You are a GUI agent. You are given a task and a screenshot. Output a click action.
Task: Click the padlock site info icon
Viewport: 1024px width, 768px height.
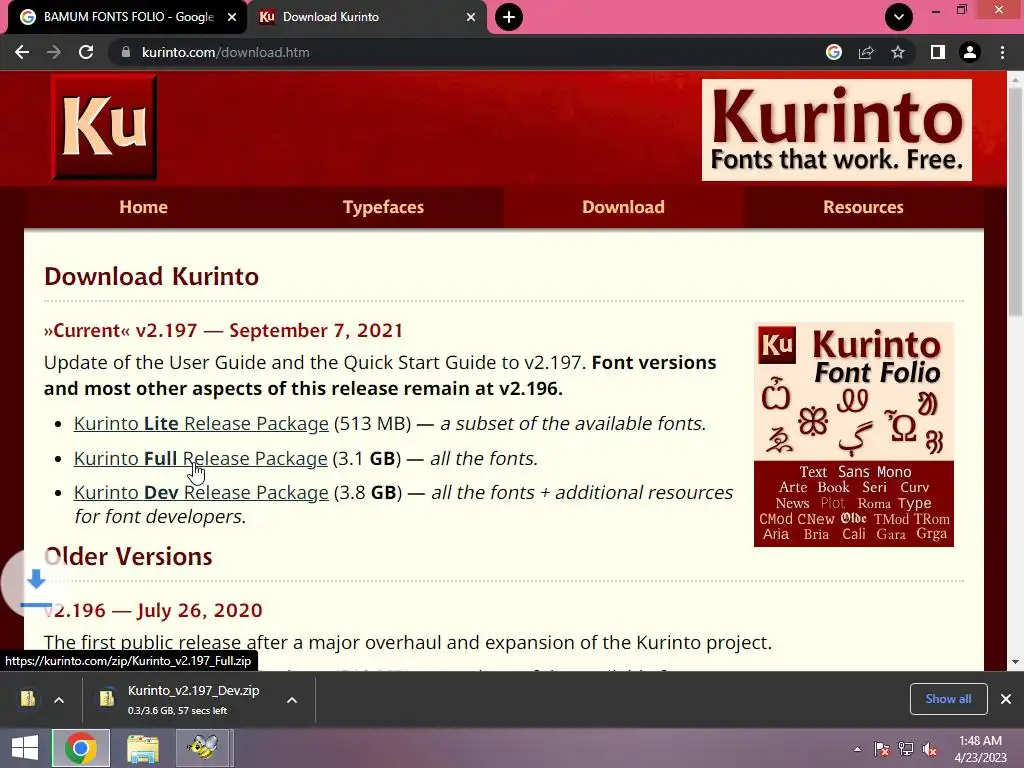coord(126,52)
